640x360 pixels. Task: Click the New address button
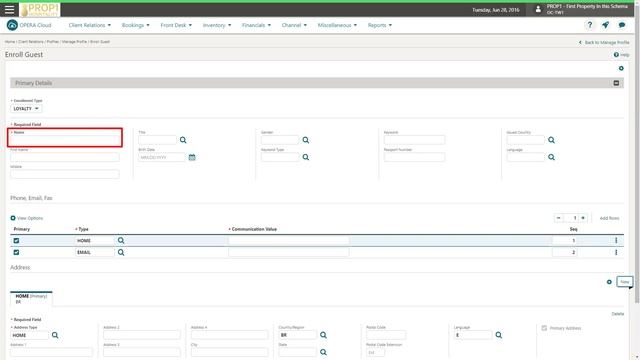pos(624,282)
